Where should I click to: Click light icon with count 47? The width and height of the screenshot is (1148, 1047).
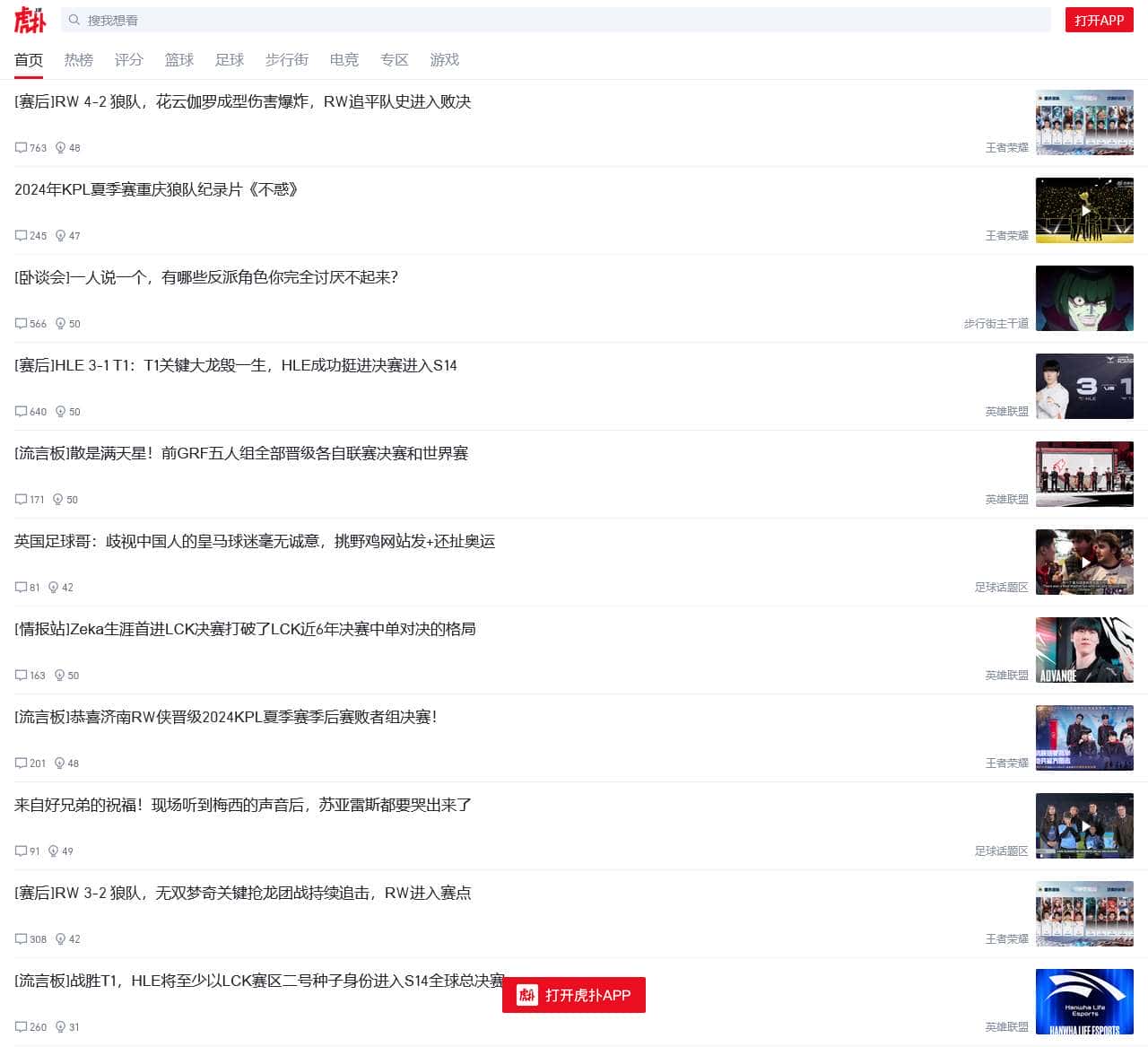61,236
